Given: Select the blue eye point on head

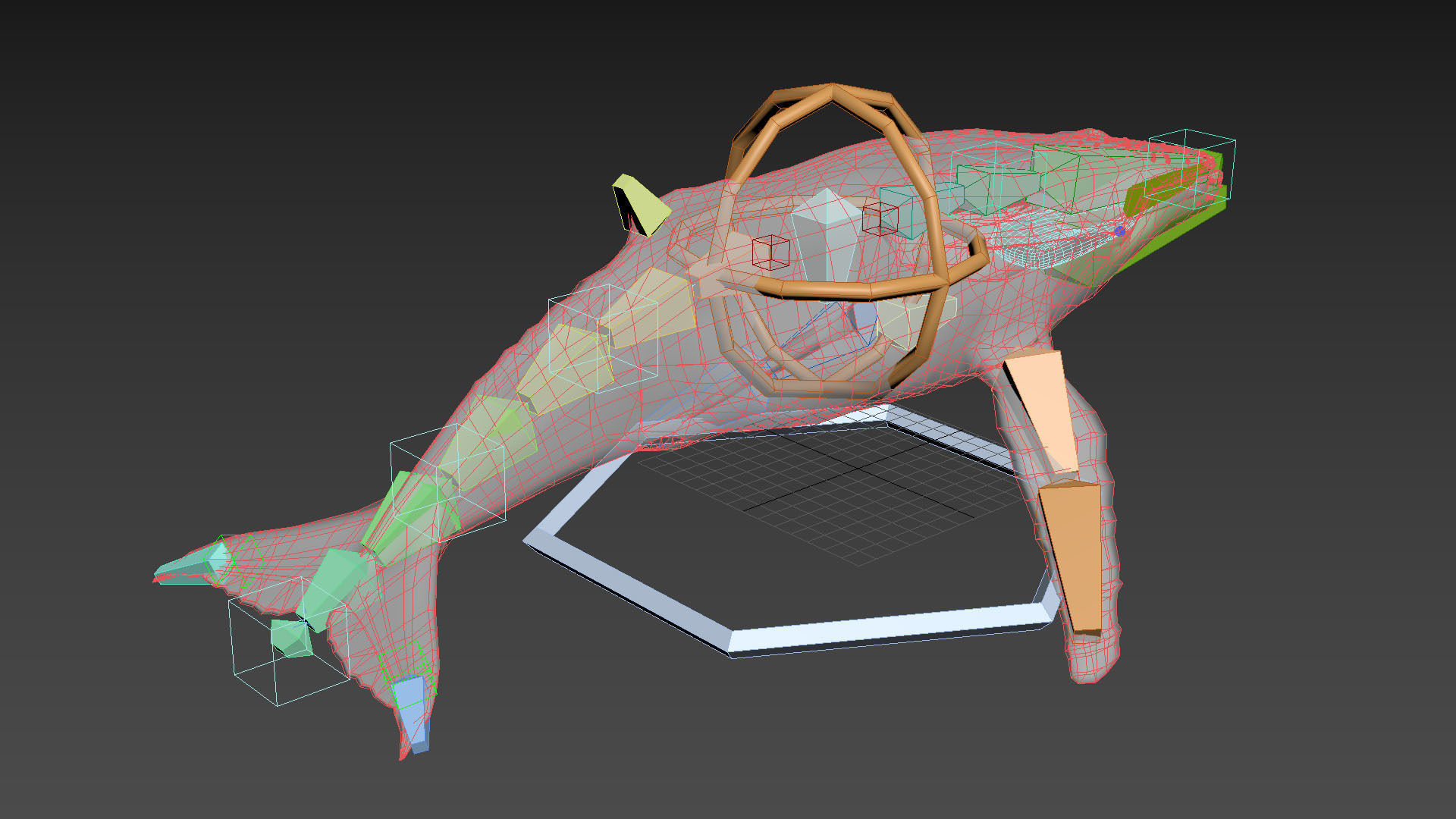Looking at the screenshot, I should (x=1119, y=231).
